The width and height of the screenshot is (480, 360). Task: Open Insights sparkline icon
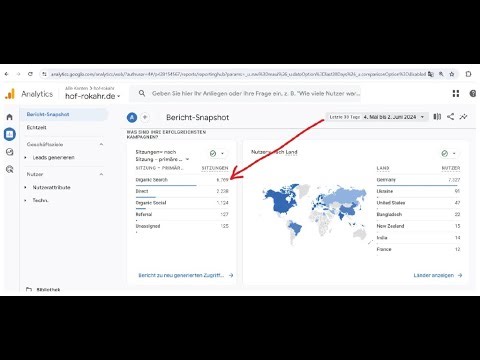pyautogui.click(x=463, y=117)
